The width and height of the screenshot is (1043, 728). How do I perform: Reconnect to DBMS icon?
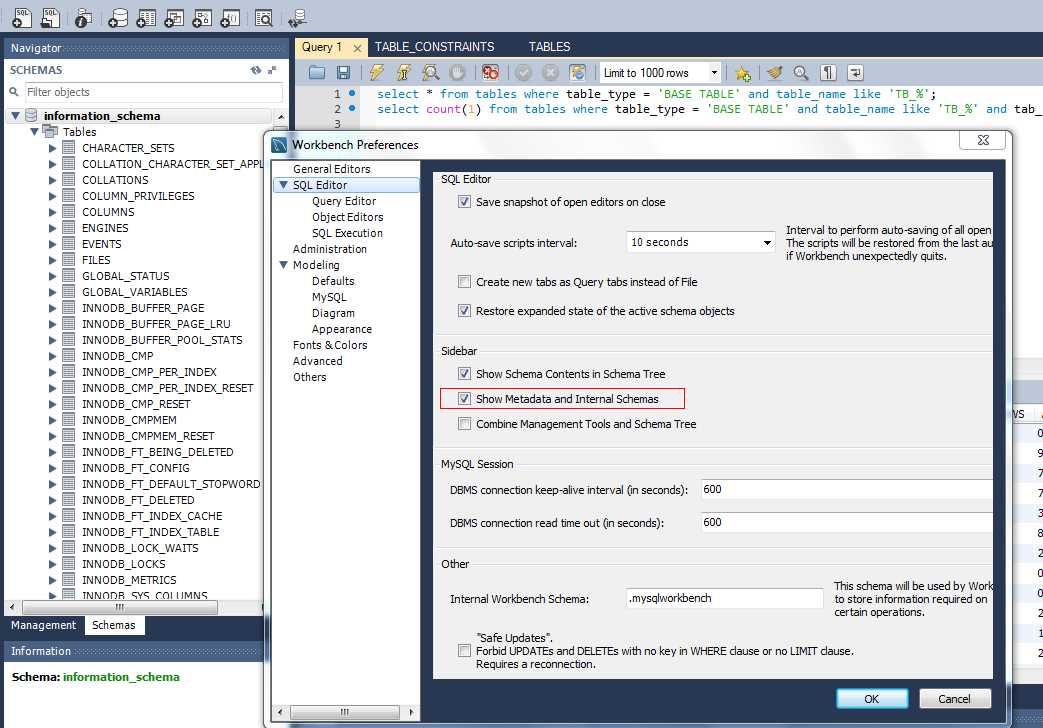click(297, 18)
